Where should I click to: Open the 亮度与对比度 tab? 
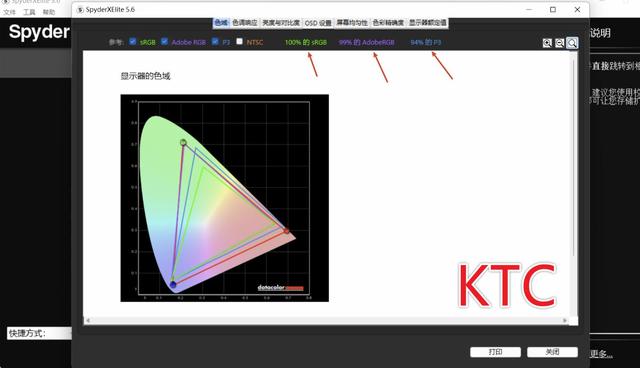[281, 23]
